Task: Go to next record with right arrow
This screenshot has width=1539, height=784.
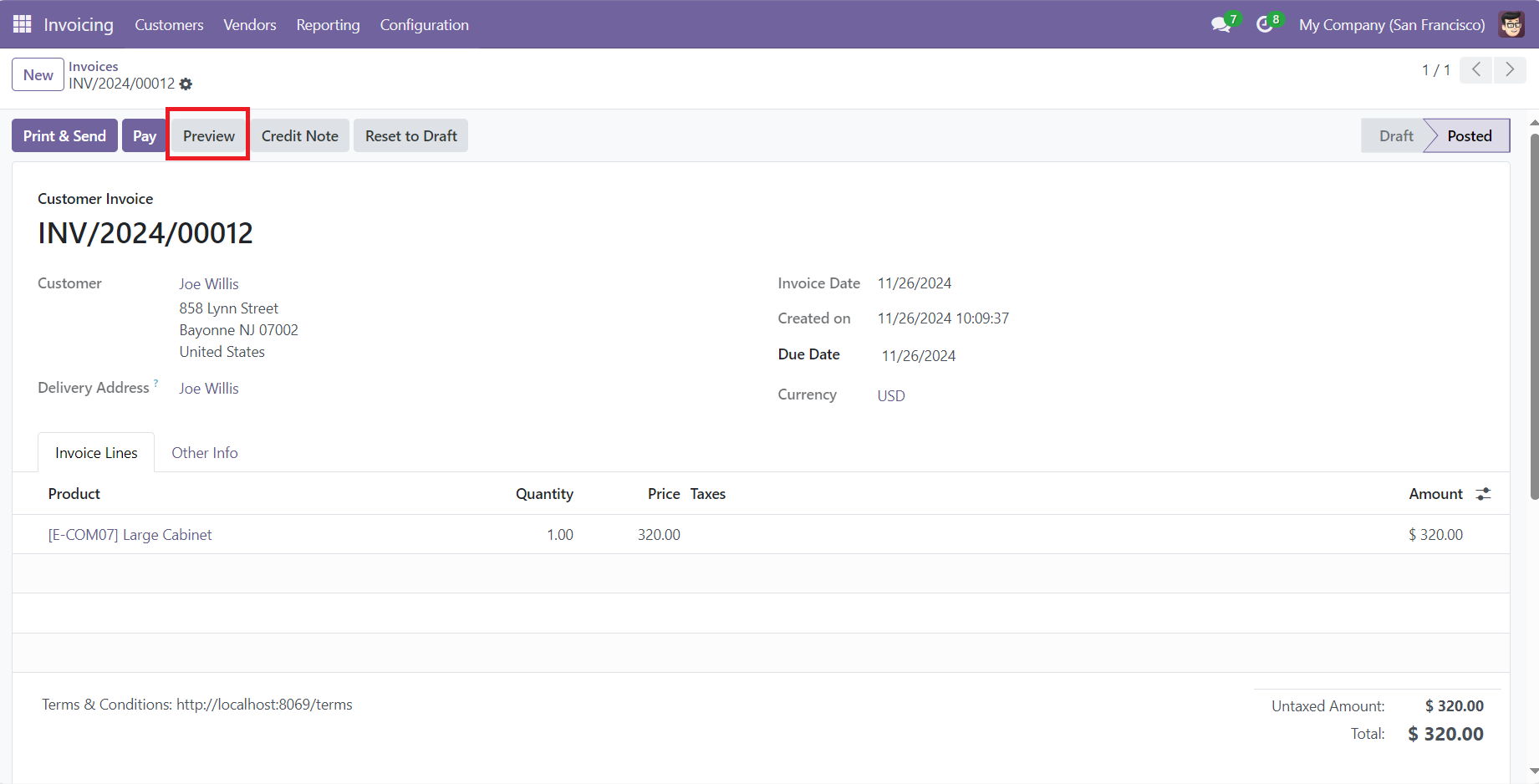Action: click(1509, 69)
